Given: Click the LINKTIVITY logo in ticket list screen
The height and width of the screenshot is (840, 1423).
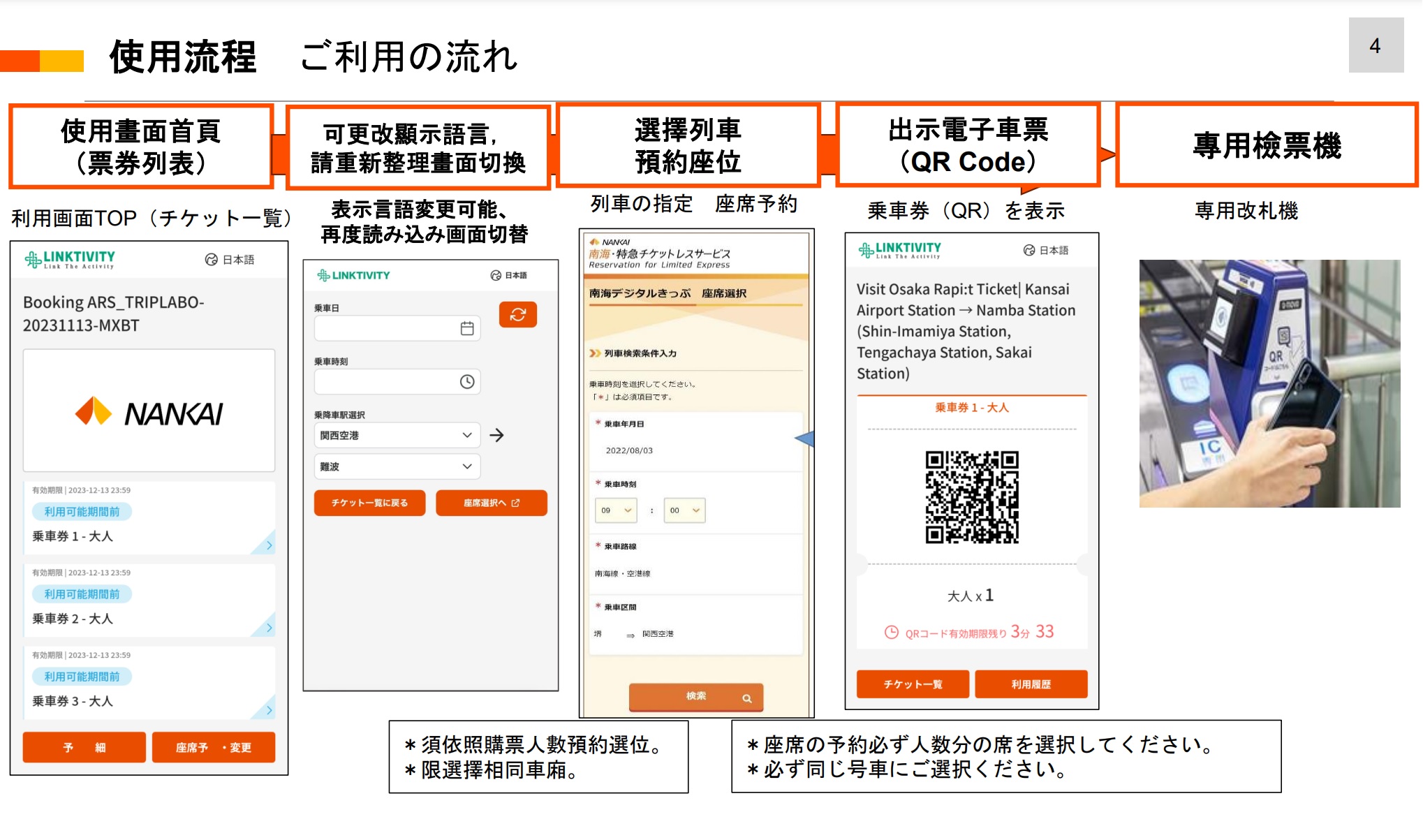Looking at the screenshot, I should click(70, 260).
